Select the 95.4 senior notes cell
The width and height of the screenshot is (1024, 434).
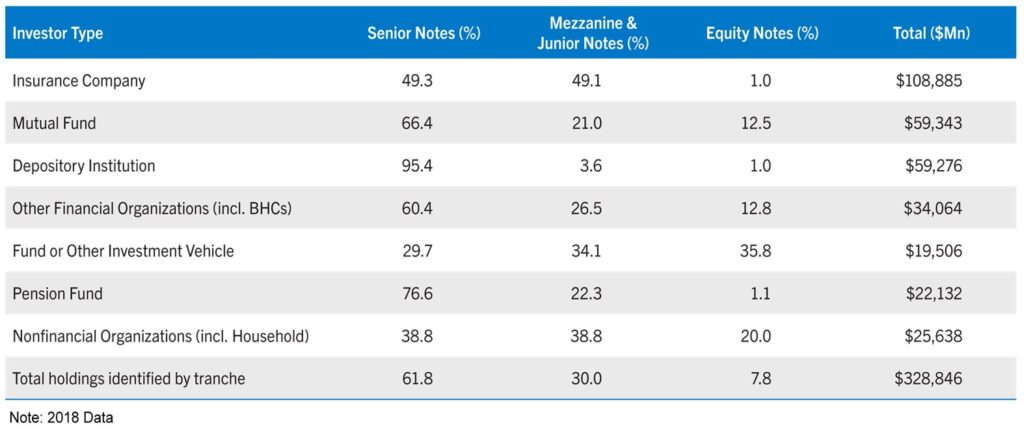415,166
